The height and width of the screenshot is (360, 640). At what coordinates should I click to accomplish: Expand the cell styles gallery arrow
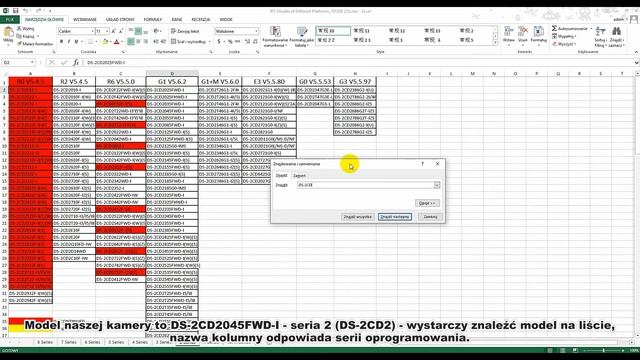[x=496, y=42]
